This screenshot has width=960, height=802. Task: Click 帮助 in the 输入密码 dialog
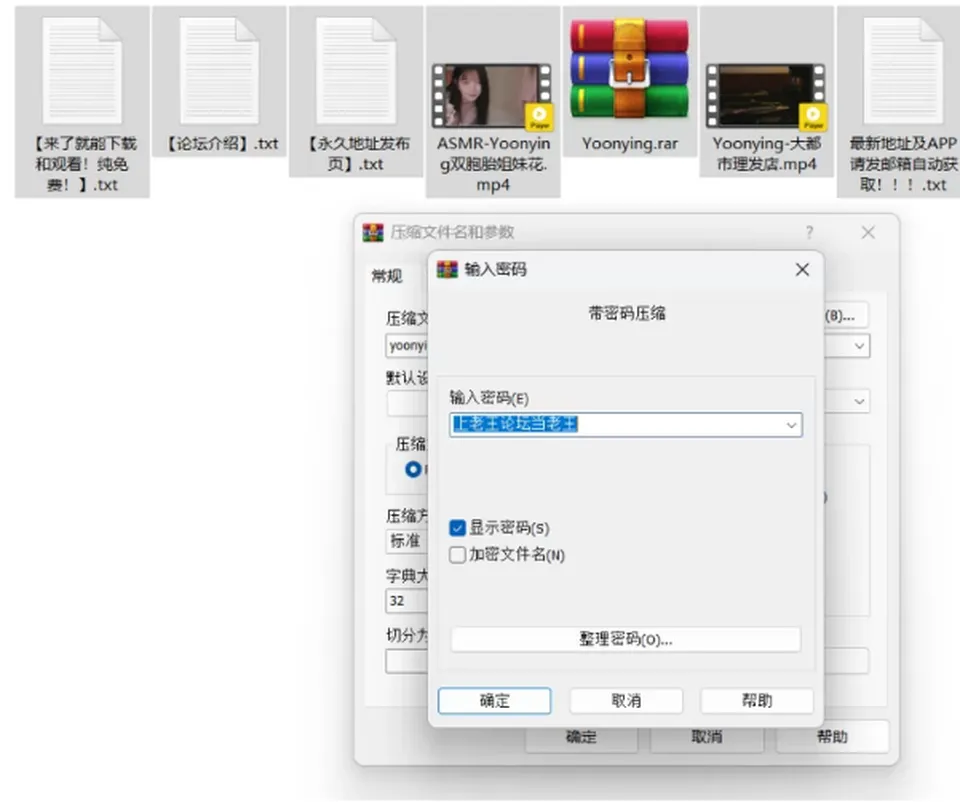pyautogui.click(x=757, y=700)
